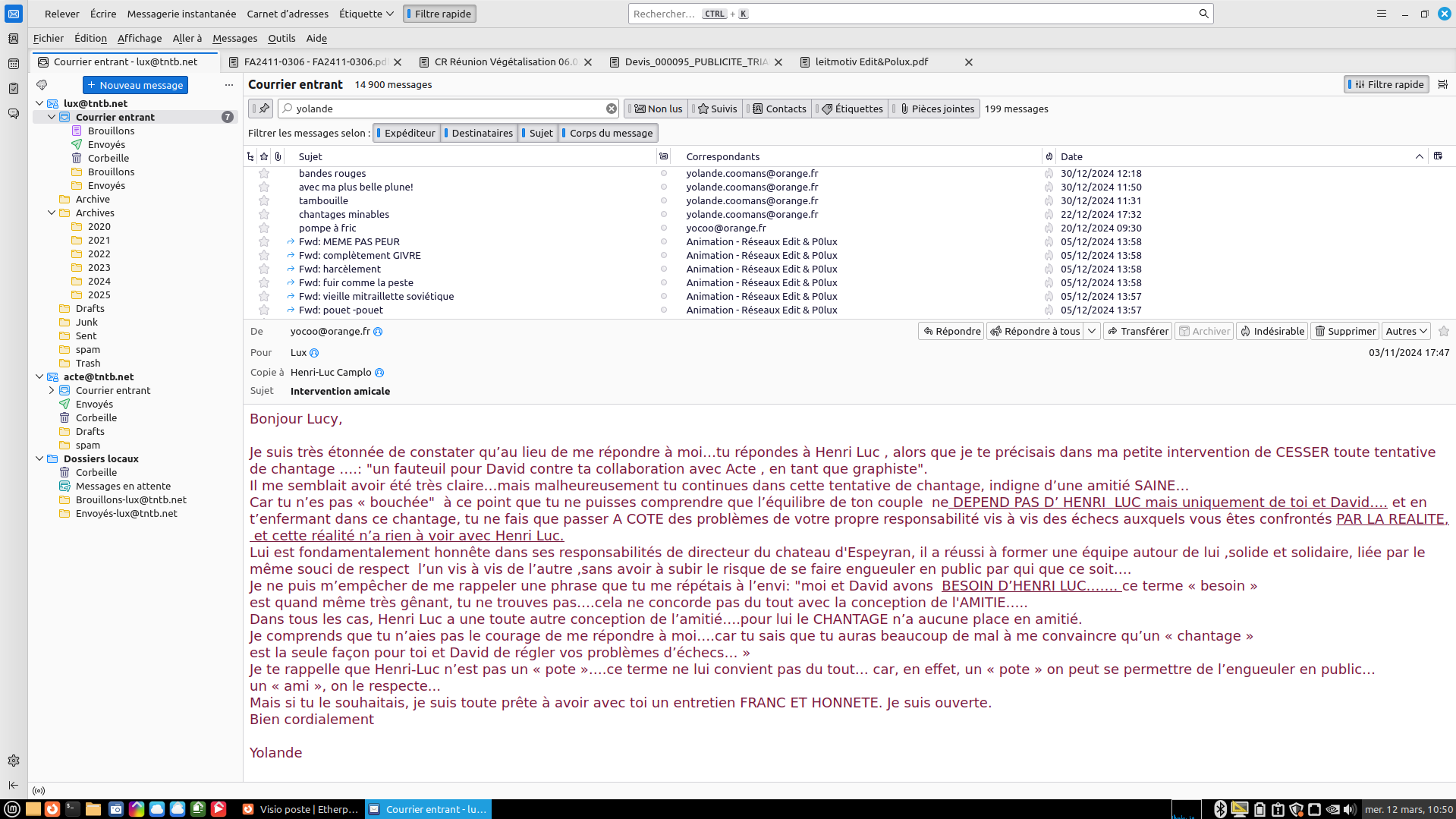Open the chat sidebar icon
Image resolution: width=1456 pixels, height=819 pixels.
point(14,114)
